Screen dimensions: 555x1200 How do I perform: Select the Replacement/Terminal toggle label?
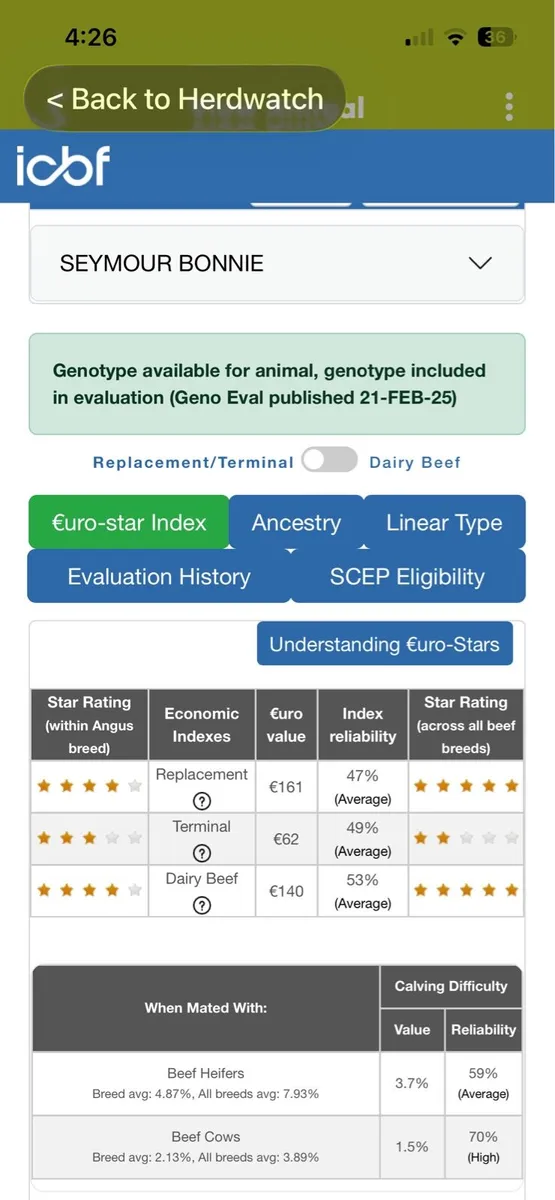(193, 462)
